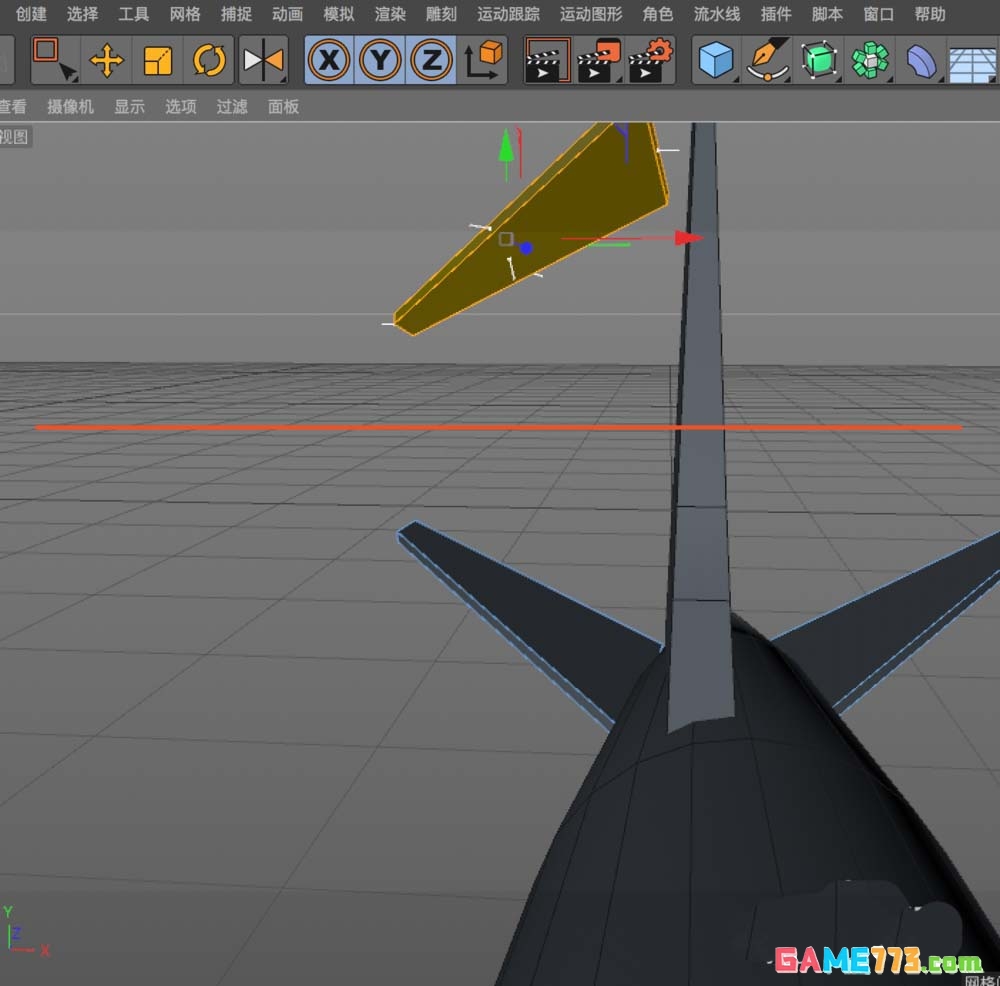Open the 网格 menu
This screenshot has width=1000, height=986.
tap(185, 14)
